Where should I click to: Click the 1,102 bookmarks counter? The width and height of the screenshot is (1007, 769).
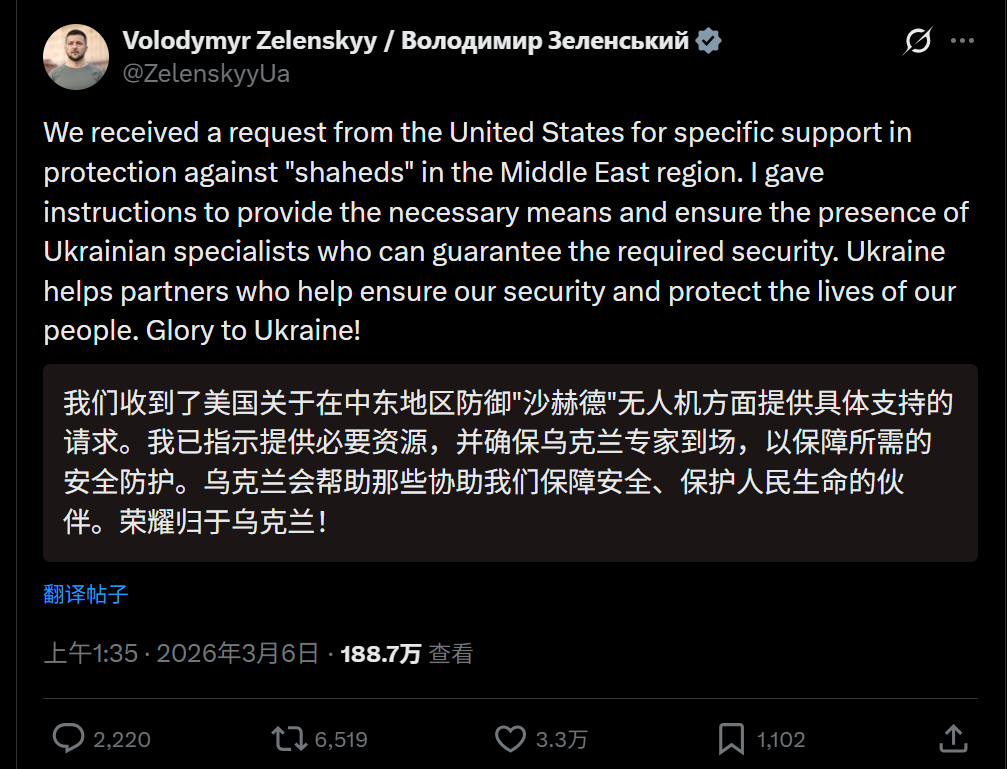click(779, 738)
